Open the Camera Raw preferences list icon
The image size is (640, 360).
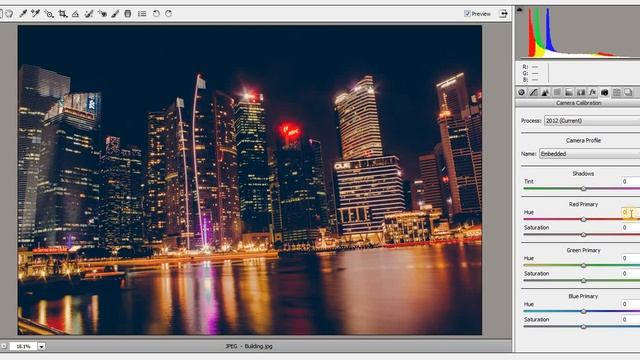(x=142, y=14)
